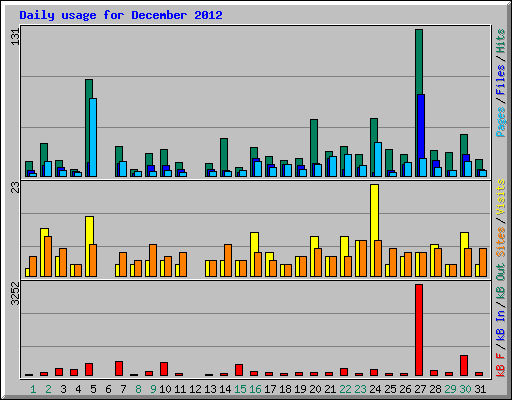Click the 'Sites' legend label
The width and height of the screenshot is (512, 400).
tap(501, 242)
